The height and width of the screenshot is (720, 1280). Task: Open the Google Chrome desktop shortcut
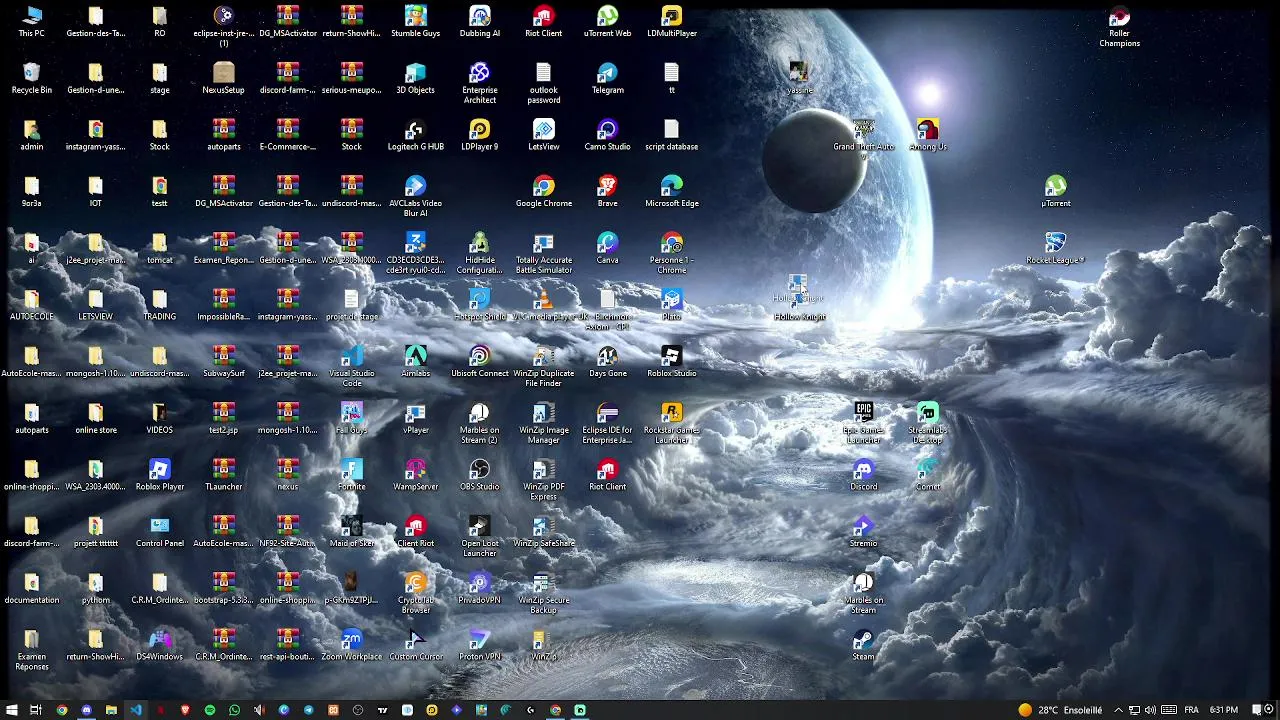click(x=543, y=192)
